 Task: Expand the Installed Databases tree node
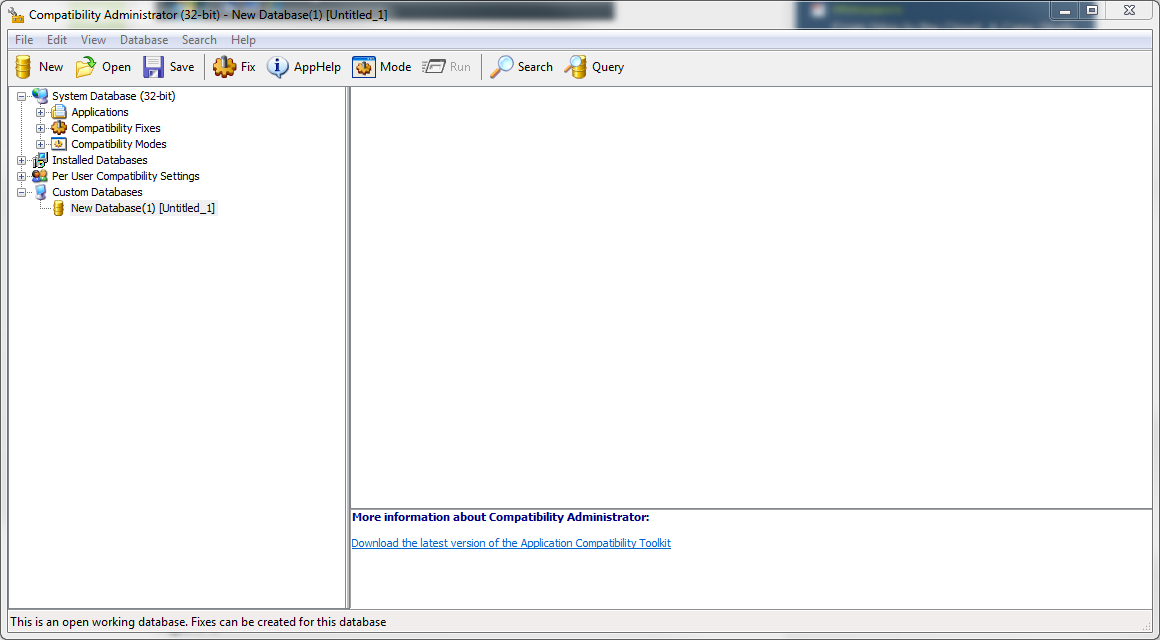point(21,160)
